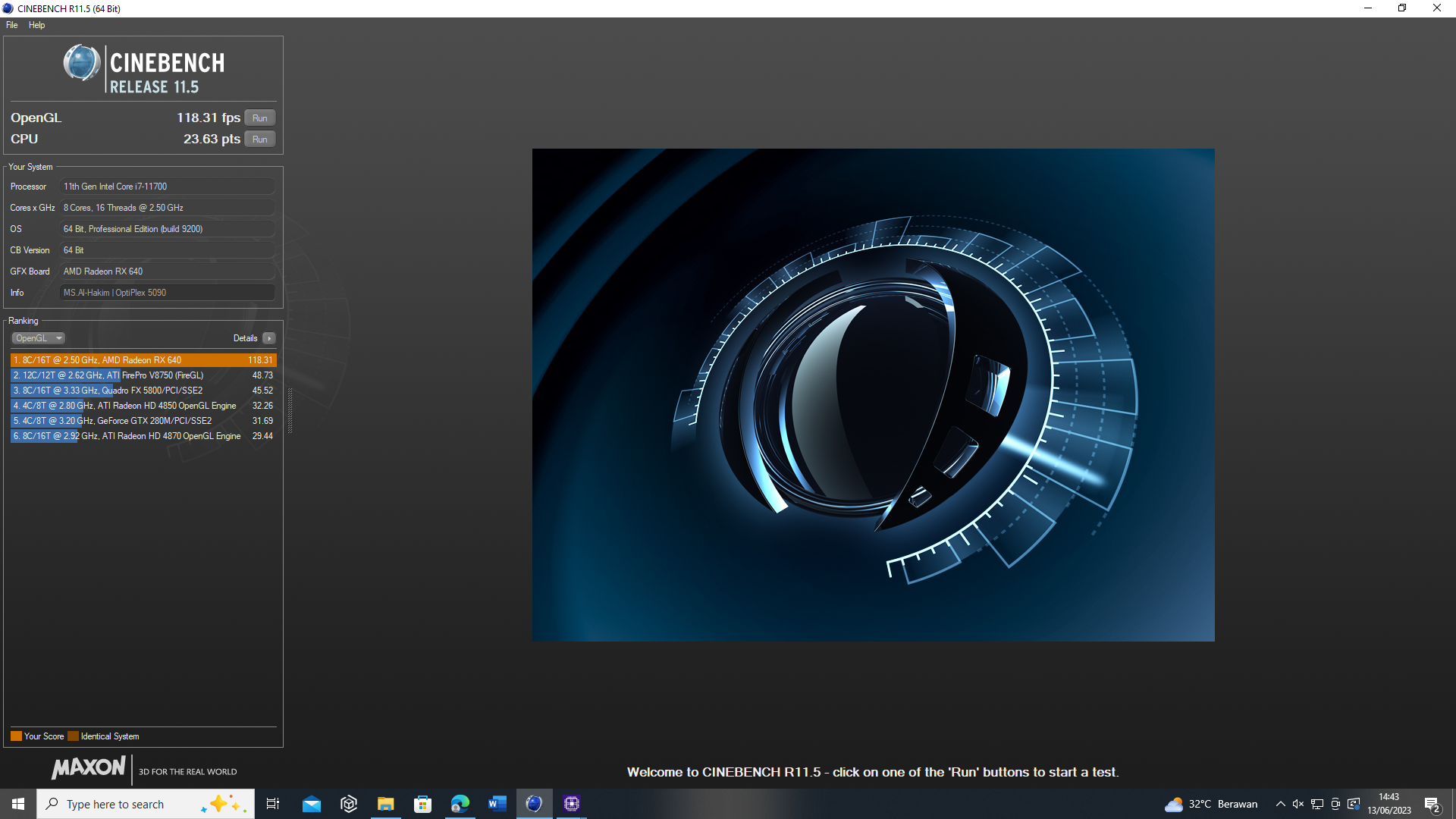Open Microsoft Store from the taskbar
The image size is (1456, 819).
[423, 804]
